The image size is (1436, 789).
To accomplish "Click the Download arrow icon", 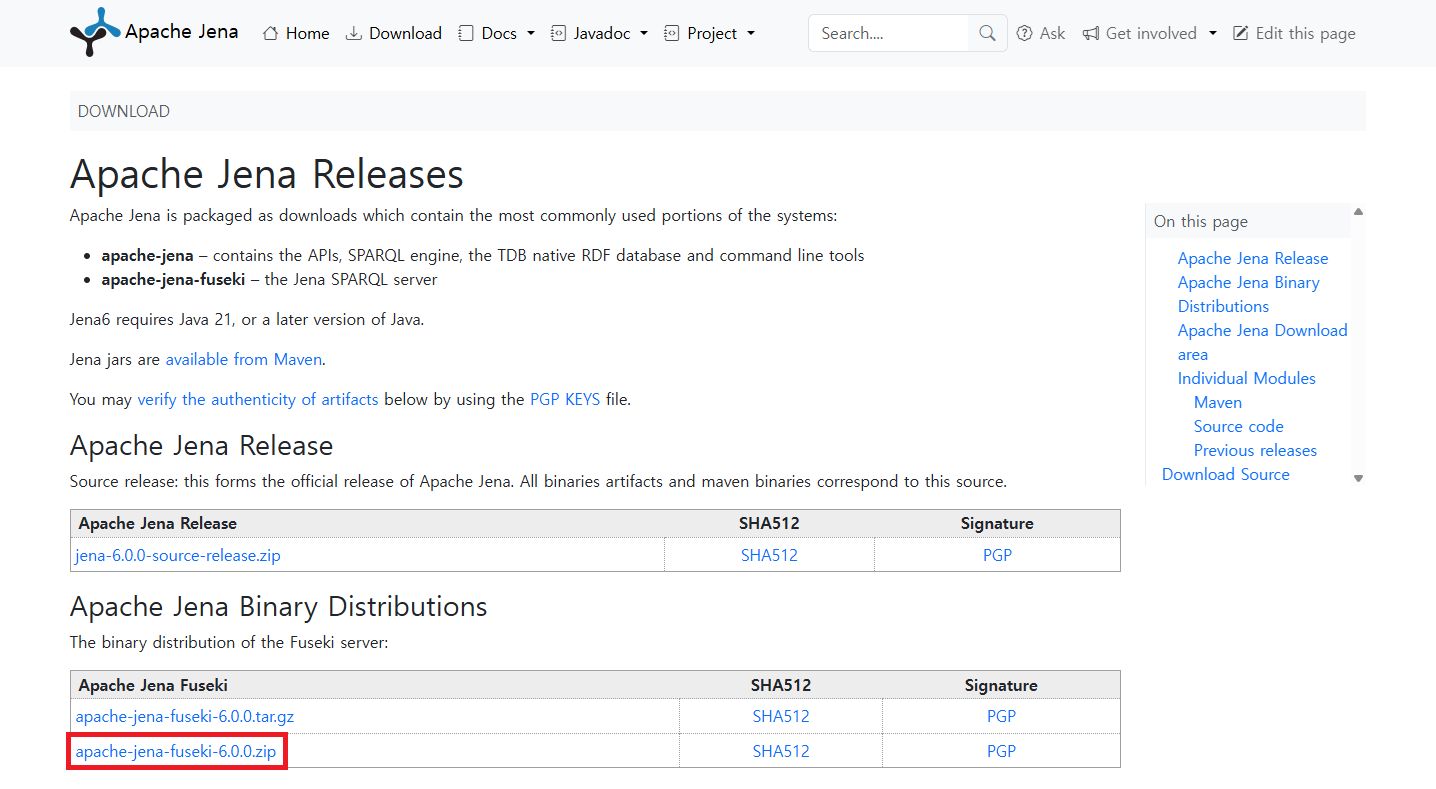I will [x=353, y=33].
